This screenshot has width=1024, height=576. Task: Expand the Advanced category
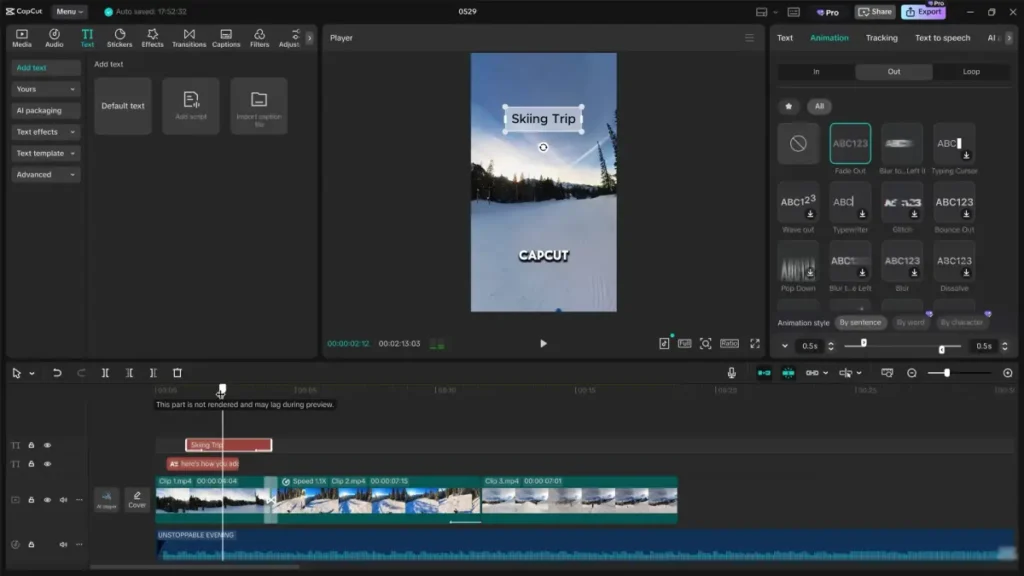click(x=46, y=174)
